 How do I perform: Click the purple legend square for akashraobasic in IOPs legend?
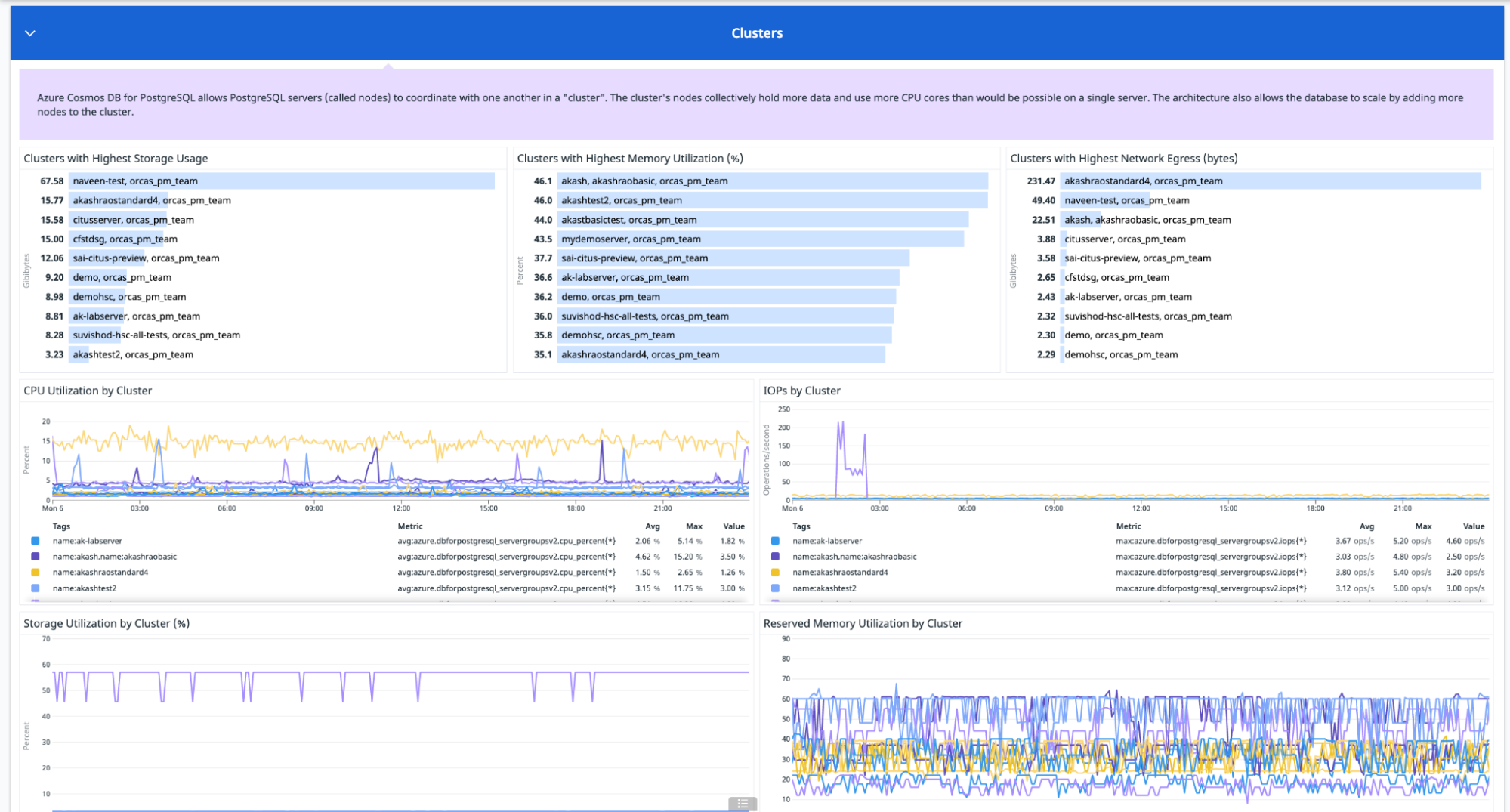(x=774, y=557)
